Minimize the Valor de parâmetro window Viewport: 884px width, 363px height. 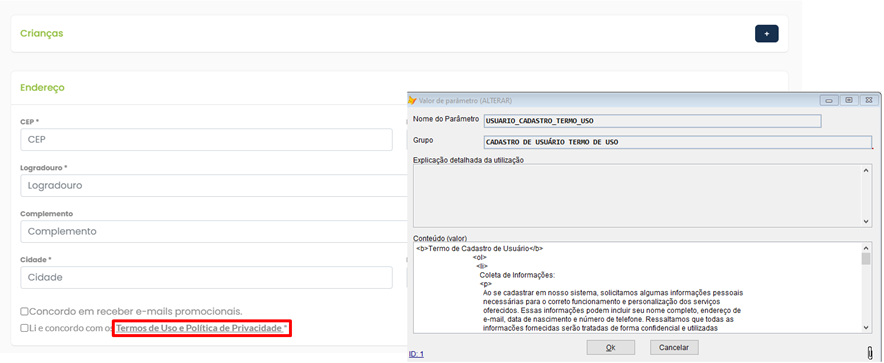(829, 100)
